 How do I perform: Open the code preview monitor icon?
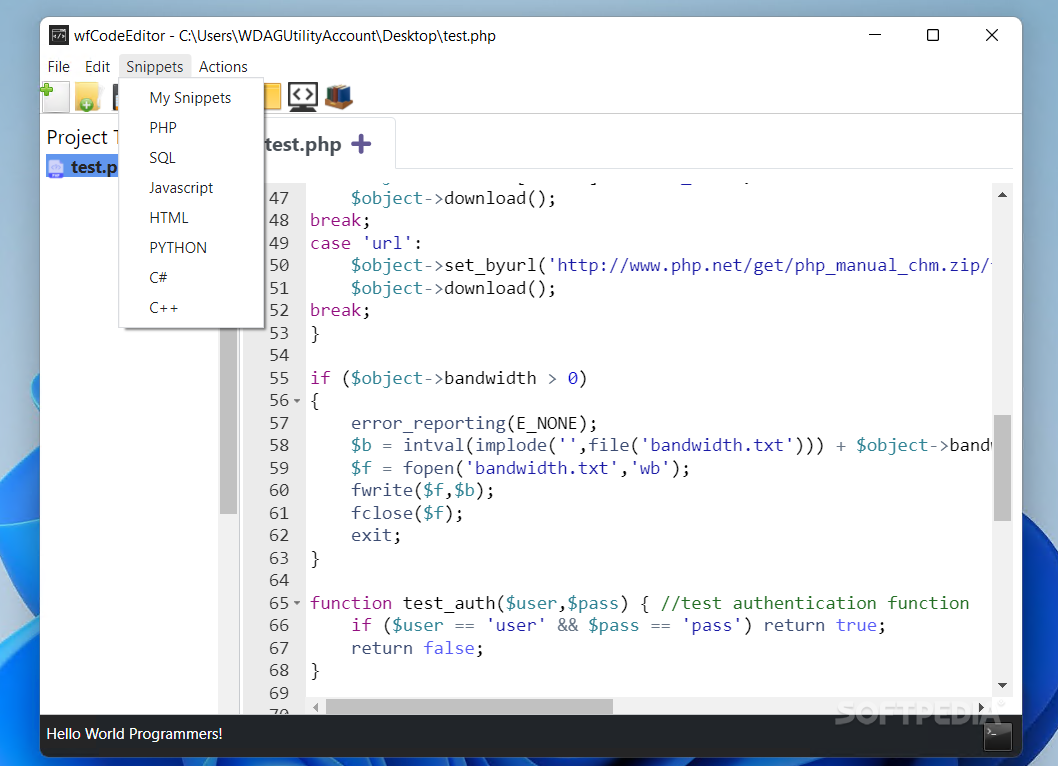point(303,97)
